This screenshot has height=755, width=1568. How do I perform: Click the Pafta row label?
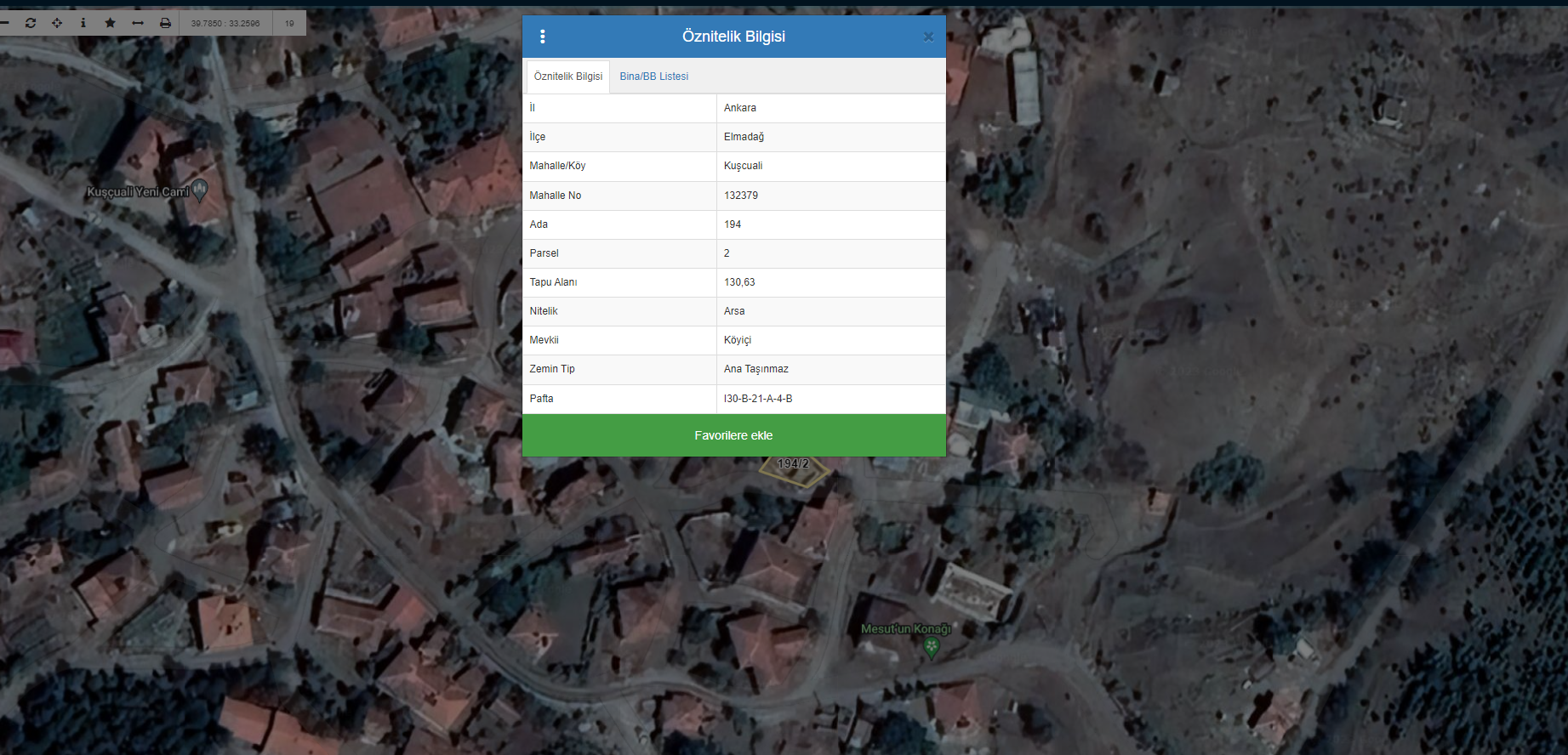point(541,399)
